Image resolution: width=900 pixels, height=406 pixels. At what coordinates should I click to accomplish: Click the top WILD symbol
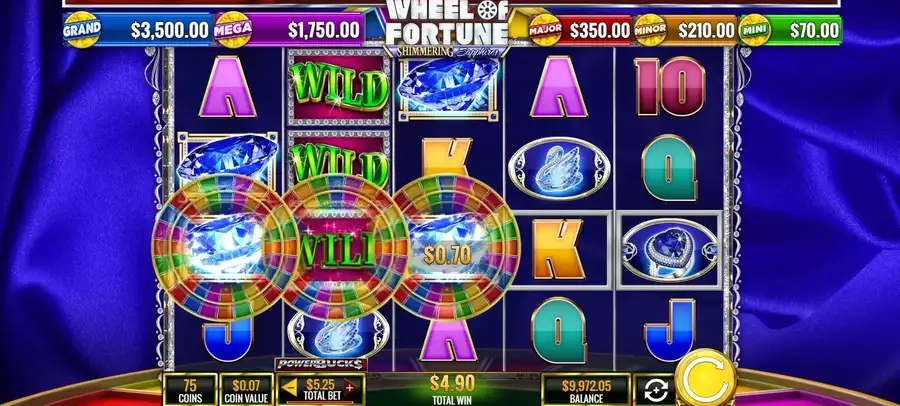tap(338, 87)
